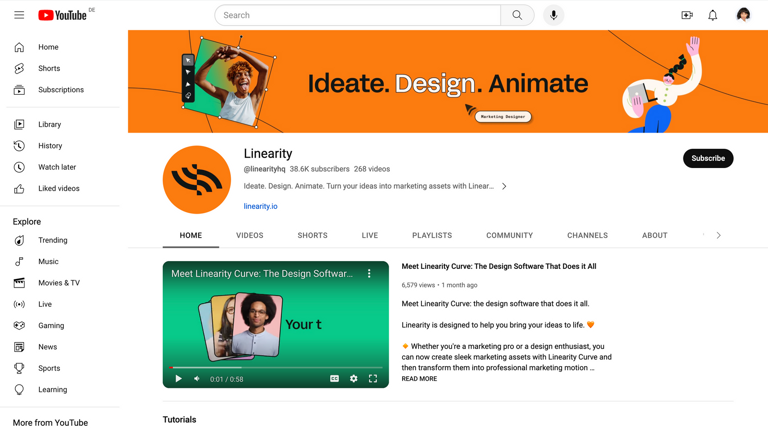Click the @linearityhq handle
The height and width of the screenshot is (434, 768).
(264, 169)
